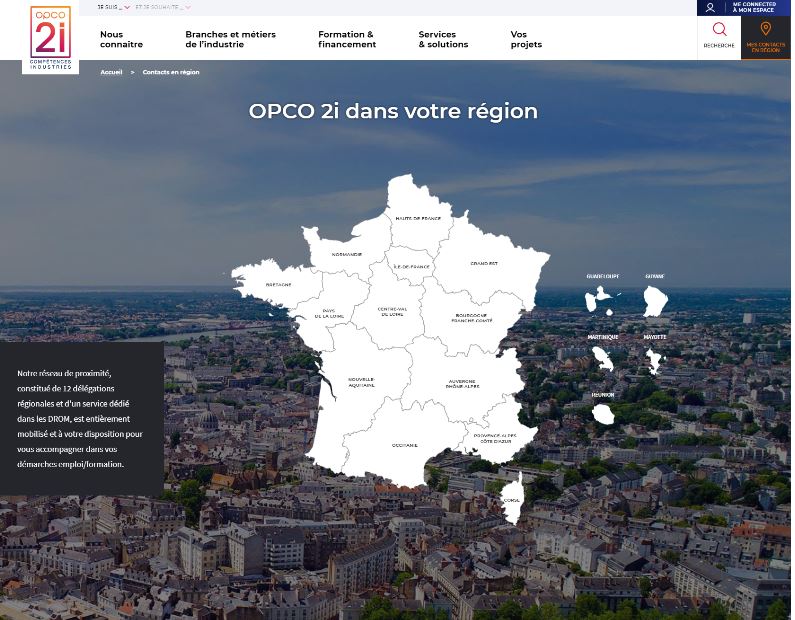Click the Mes contacts en région pin icon
Viewport: 795px width, 620px height.
point(765,30)
